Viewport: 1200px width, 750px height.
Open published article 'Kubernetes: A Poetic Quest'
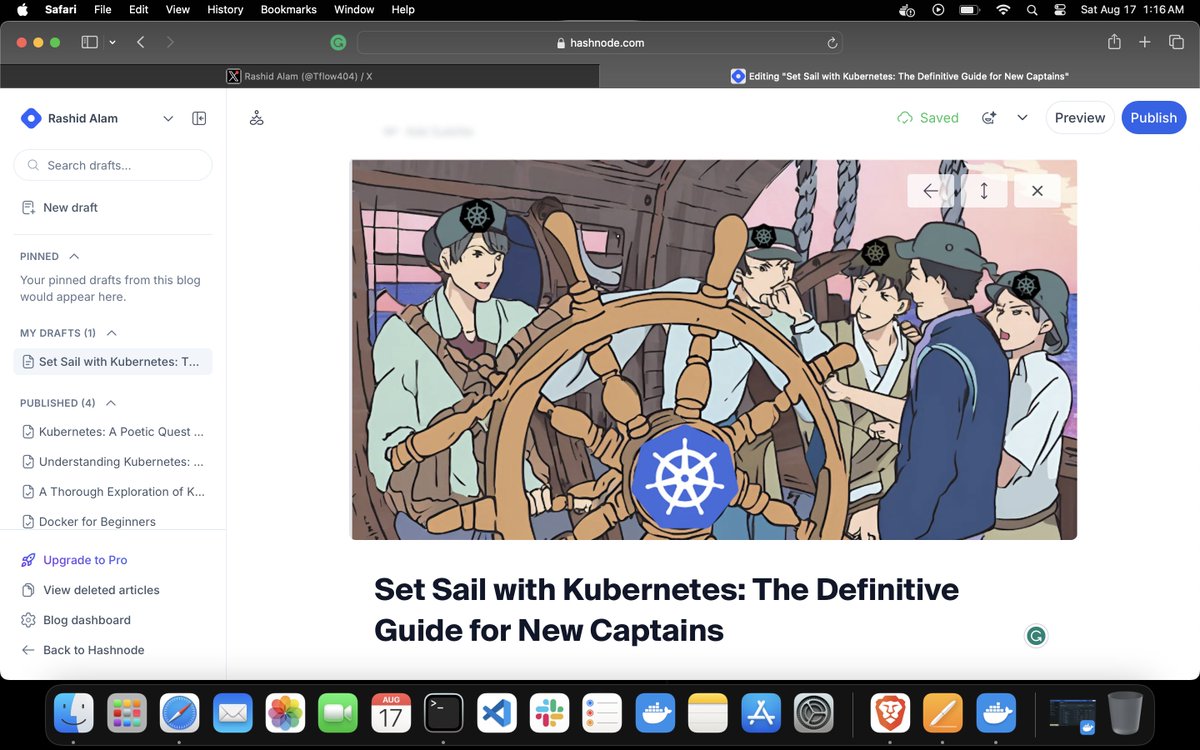(x=113, y=432)
